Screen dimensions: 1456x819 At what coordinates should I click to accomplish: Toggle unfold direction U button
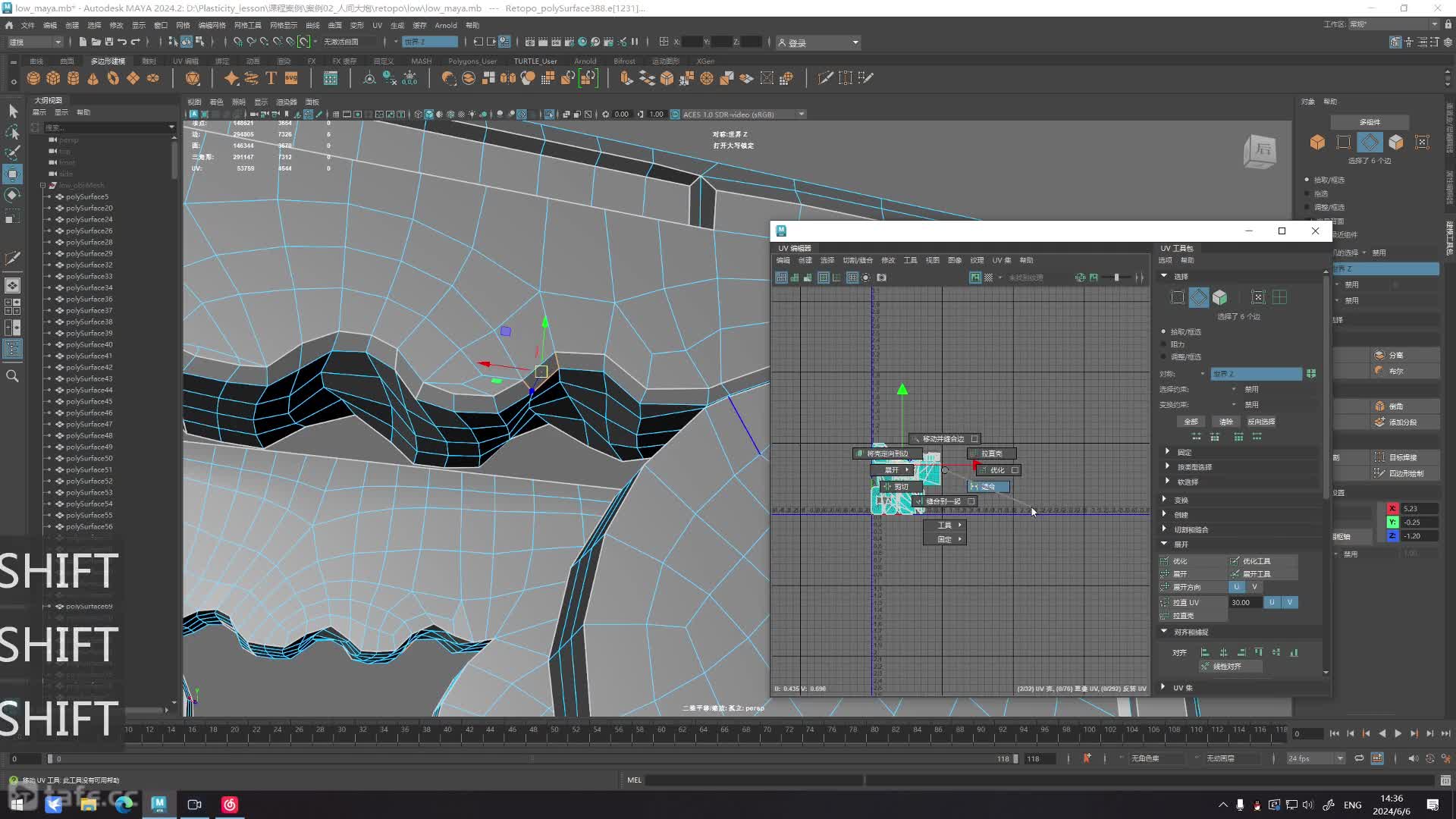[1237, 587]
